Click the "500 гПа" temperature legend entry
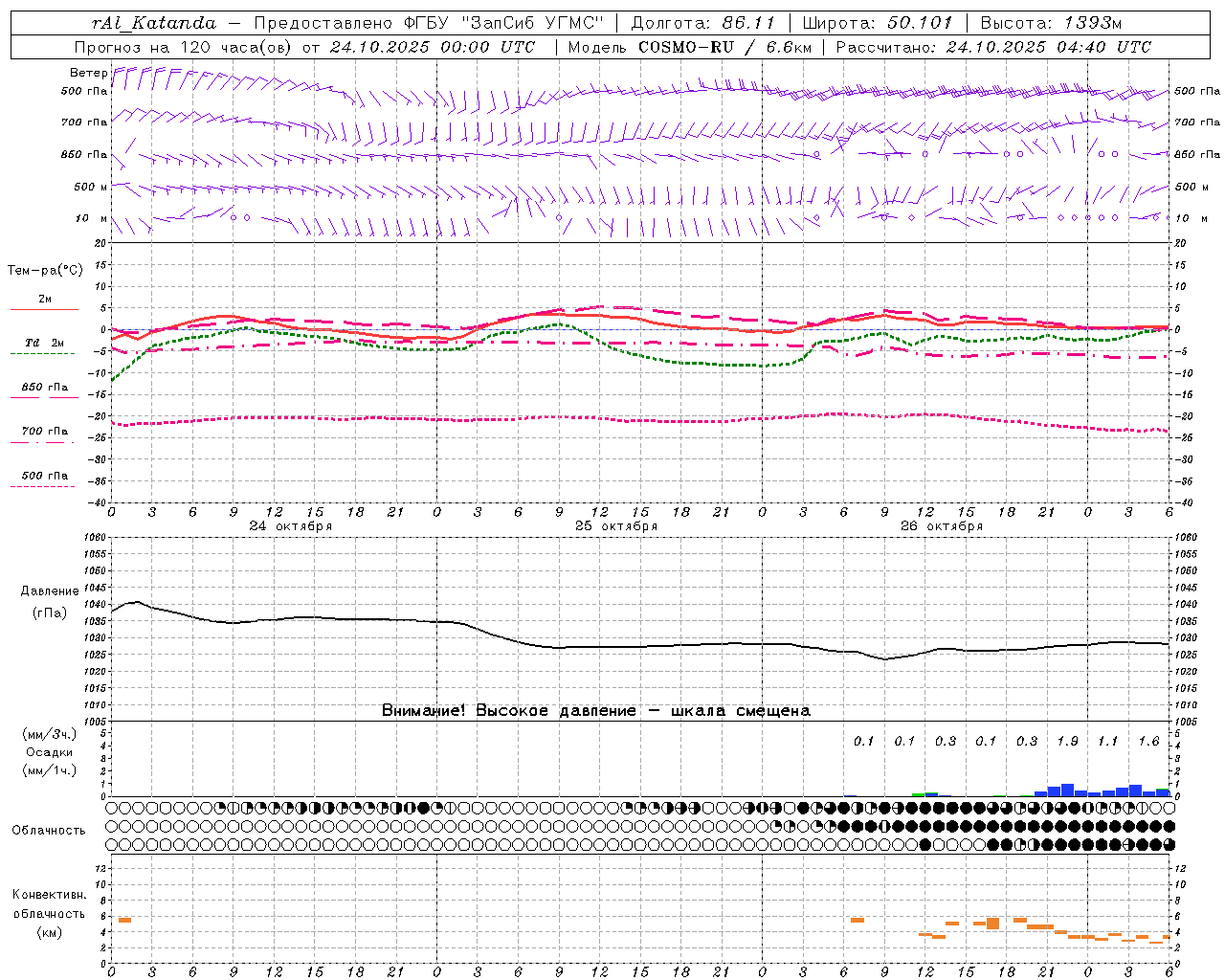1225x980 pixels. [45, 476]
